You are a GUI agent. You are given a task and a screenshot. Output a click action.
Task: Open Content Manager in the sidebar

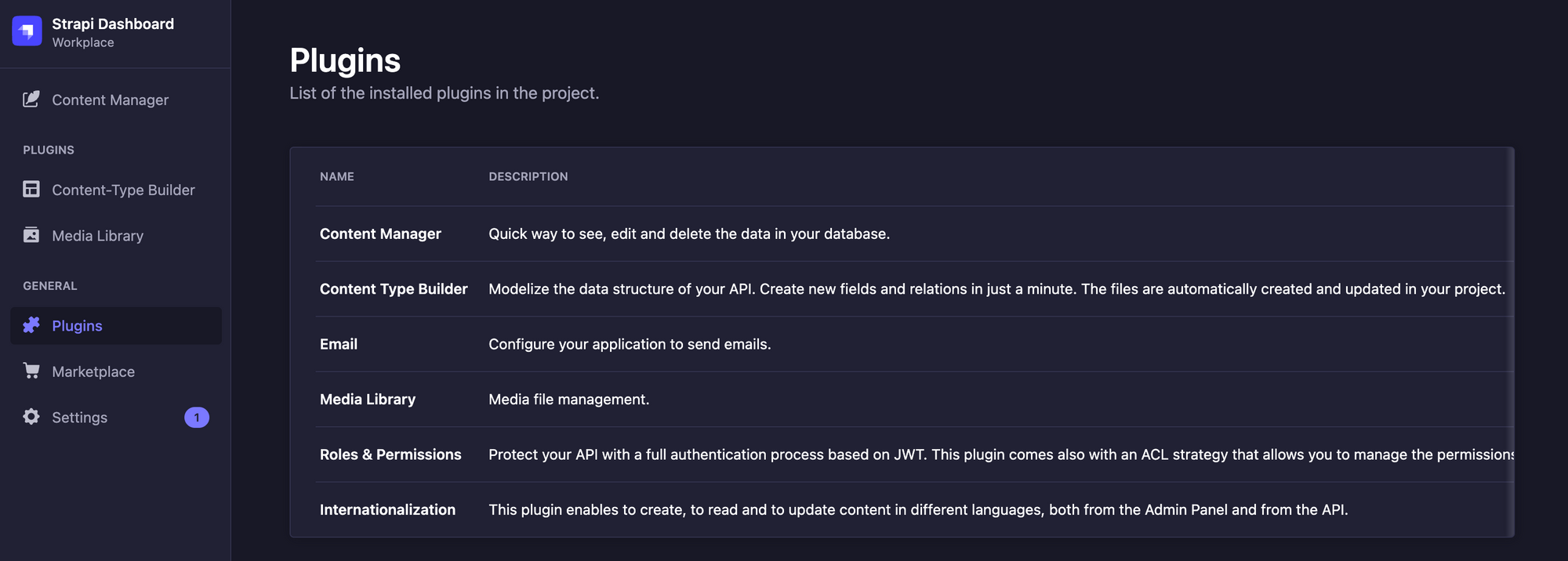116,100
